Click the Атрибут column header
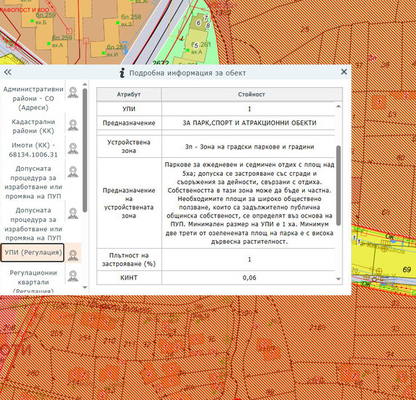This screenshot has width=416, height=400. pos(129,94)
